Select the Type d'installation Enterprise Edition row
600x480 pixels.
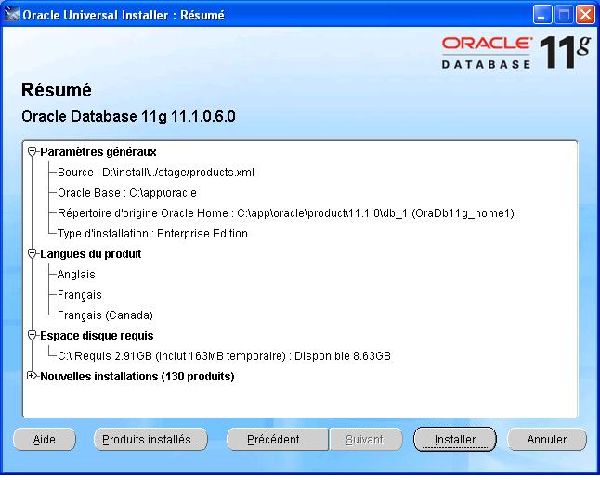click(152, 233)
